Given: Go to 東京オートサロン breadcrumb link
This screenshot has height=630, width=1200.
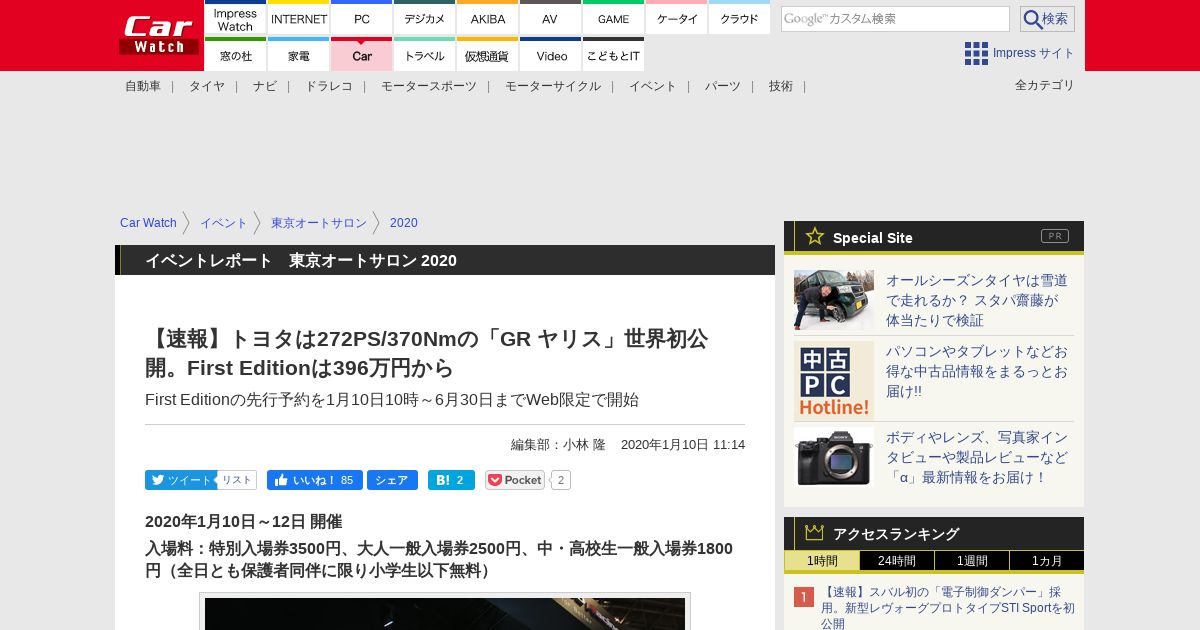Looking at the screenshot, I should 319,223.
